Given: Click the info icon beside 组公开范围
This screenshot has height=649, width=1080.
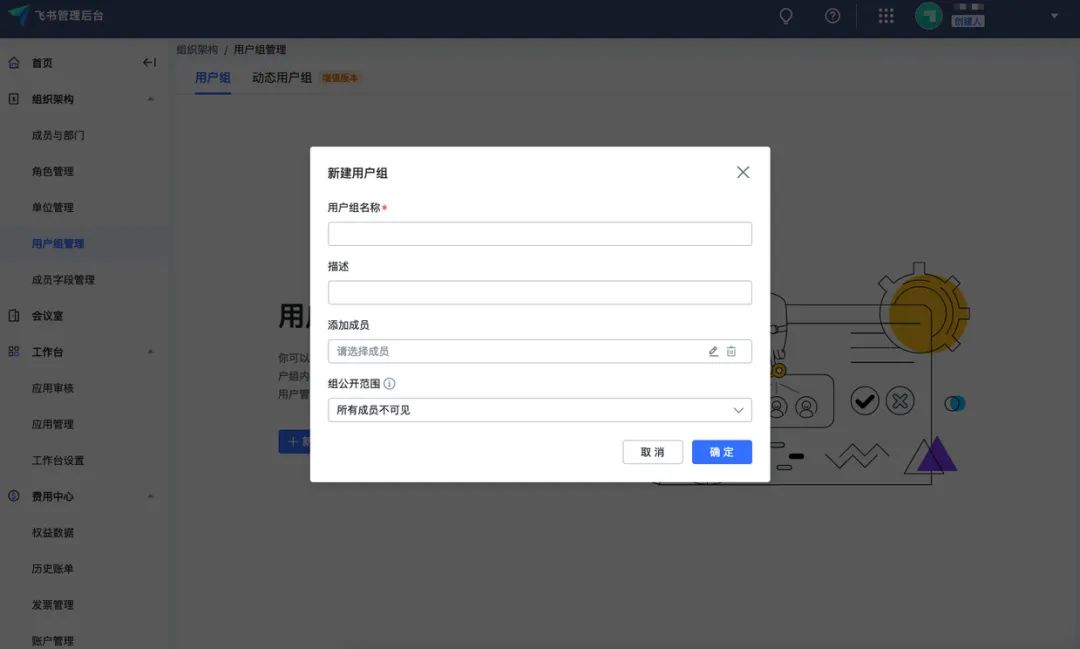Looking at the screenshot, I should (389, 382).
